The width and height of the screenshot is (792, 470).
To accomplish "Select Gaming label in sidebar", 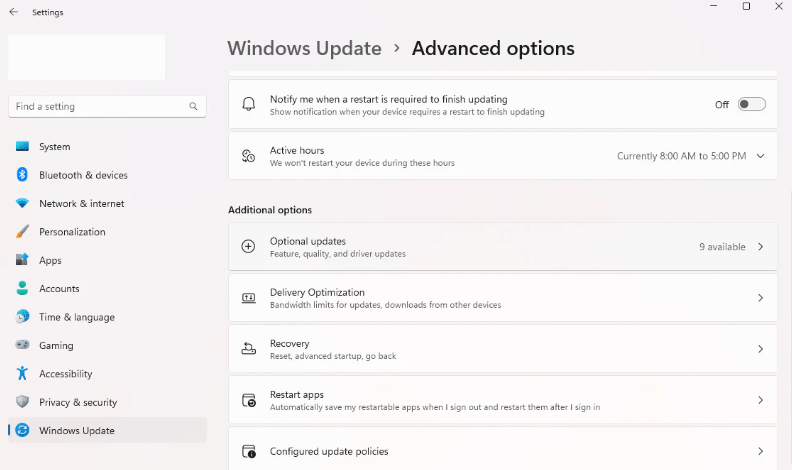I will click(56, 345).
